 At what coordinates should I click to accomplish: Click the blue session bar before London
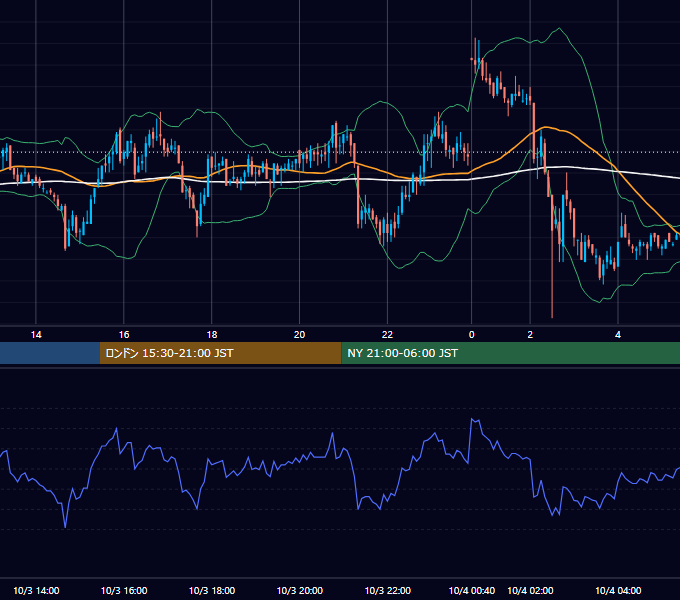point(50,353)
